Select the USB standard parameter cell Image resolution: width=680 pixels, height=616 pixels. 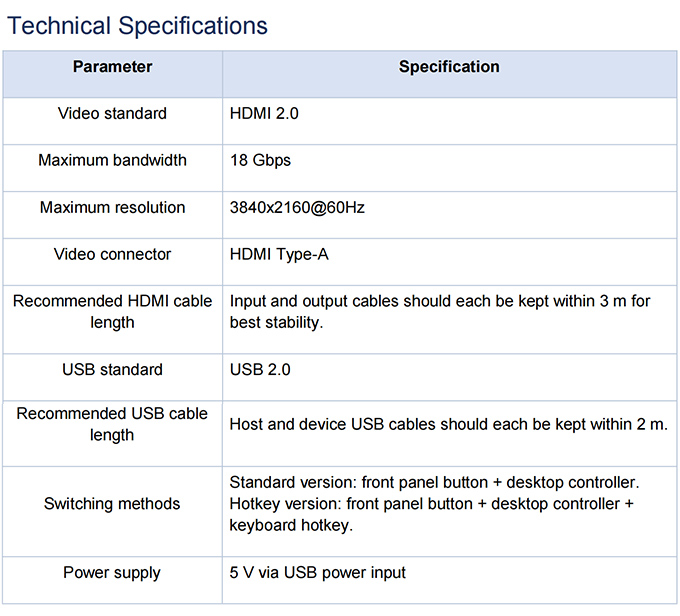coord(113,370)
